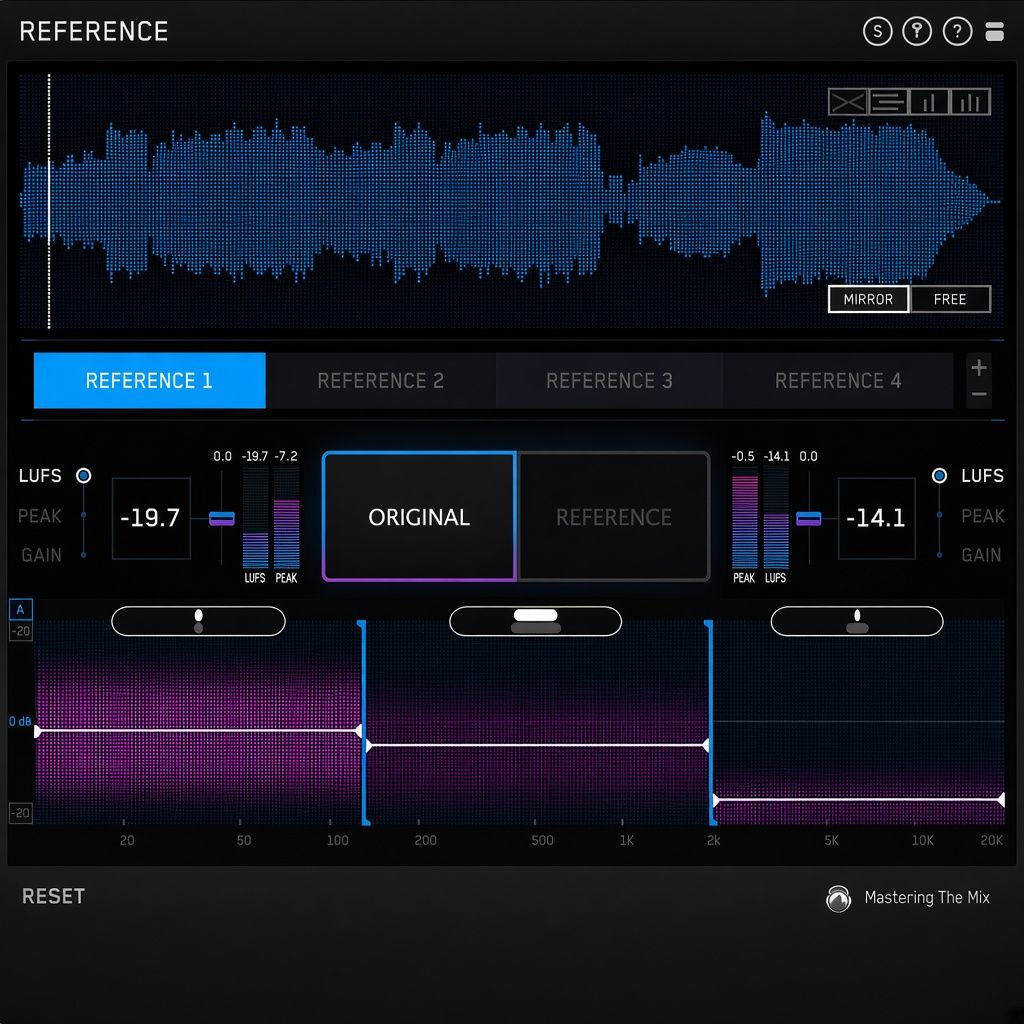Click the crossover divider at 2k
The height and width of the screenshot is (1024, 1024).
(711, 722)
